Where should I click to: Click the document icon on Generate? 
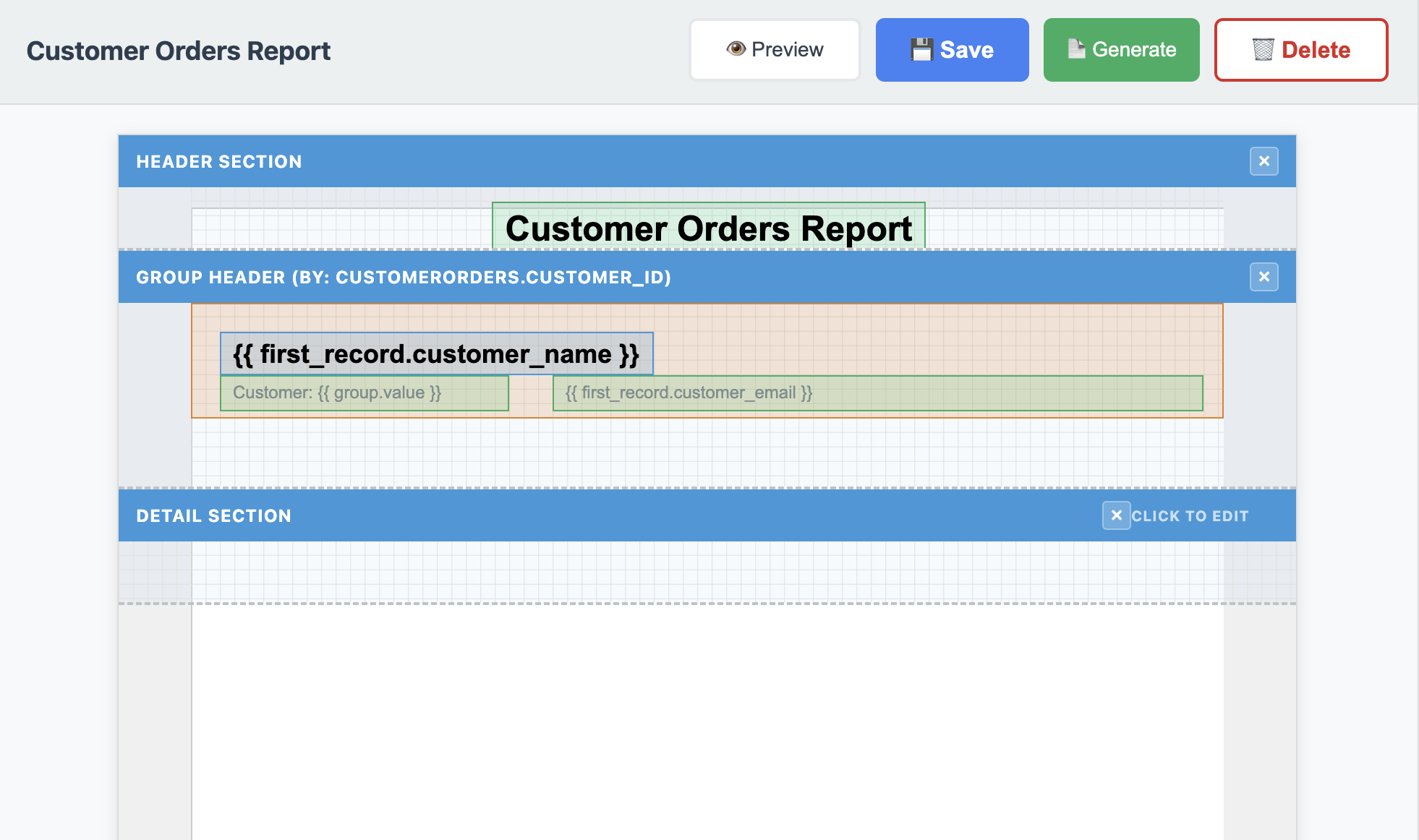1075,49
